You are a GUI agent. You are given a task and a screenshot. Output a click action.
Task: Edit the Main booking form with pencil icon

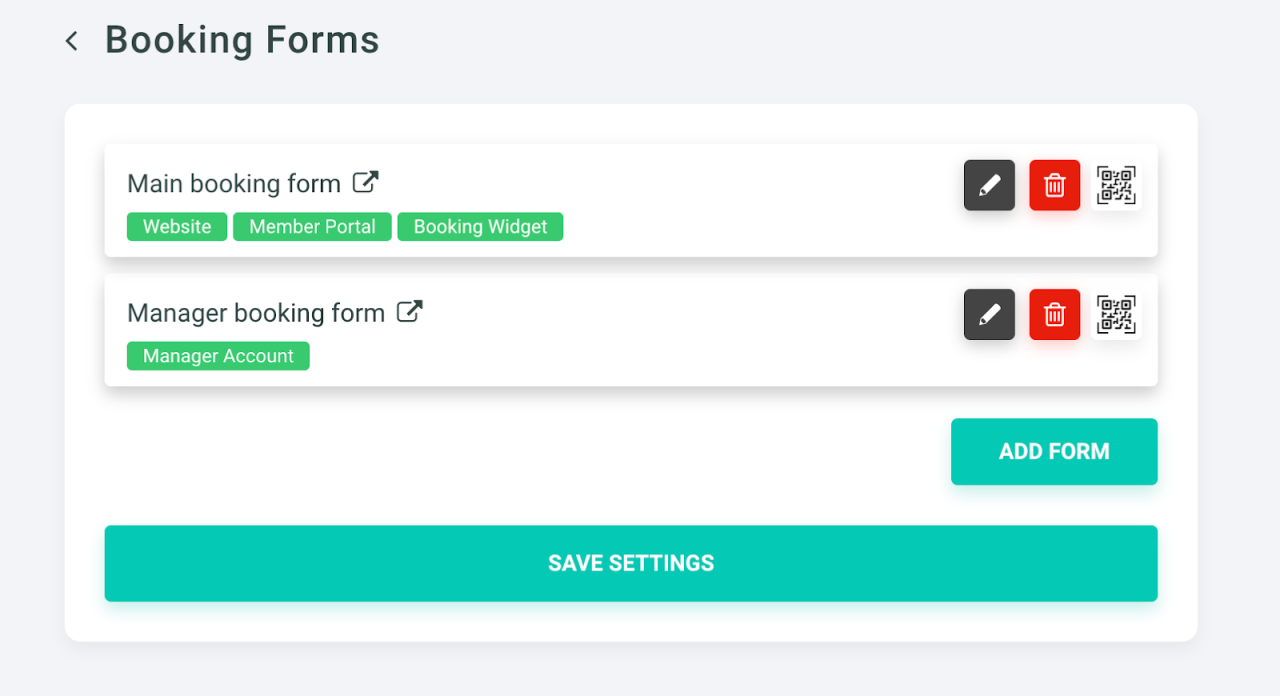[x=989, y=185]
